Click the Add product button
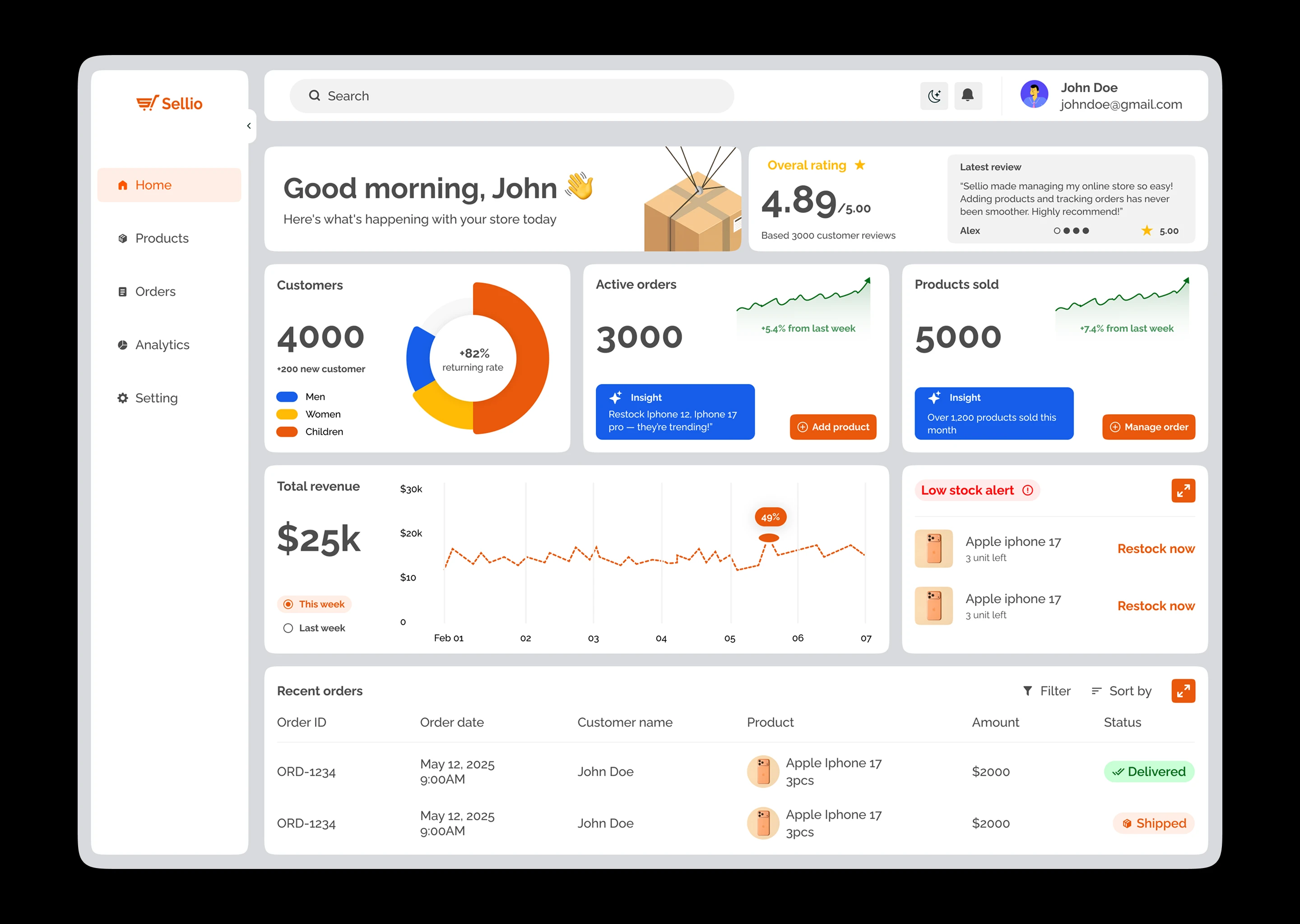The width and height of the screenshot is (1300, 924). [833, 427]
